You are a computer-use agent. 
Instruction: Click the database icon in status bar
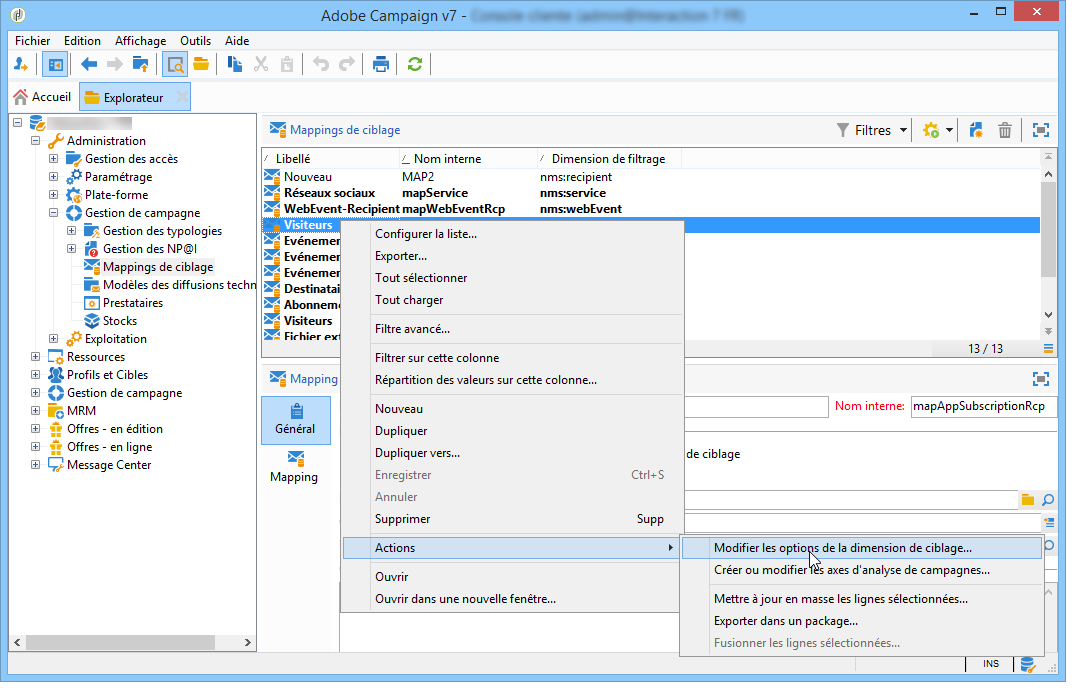[x=1027, y=665]
